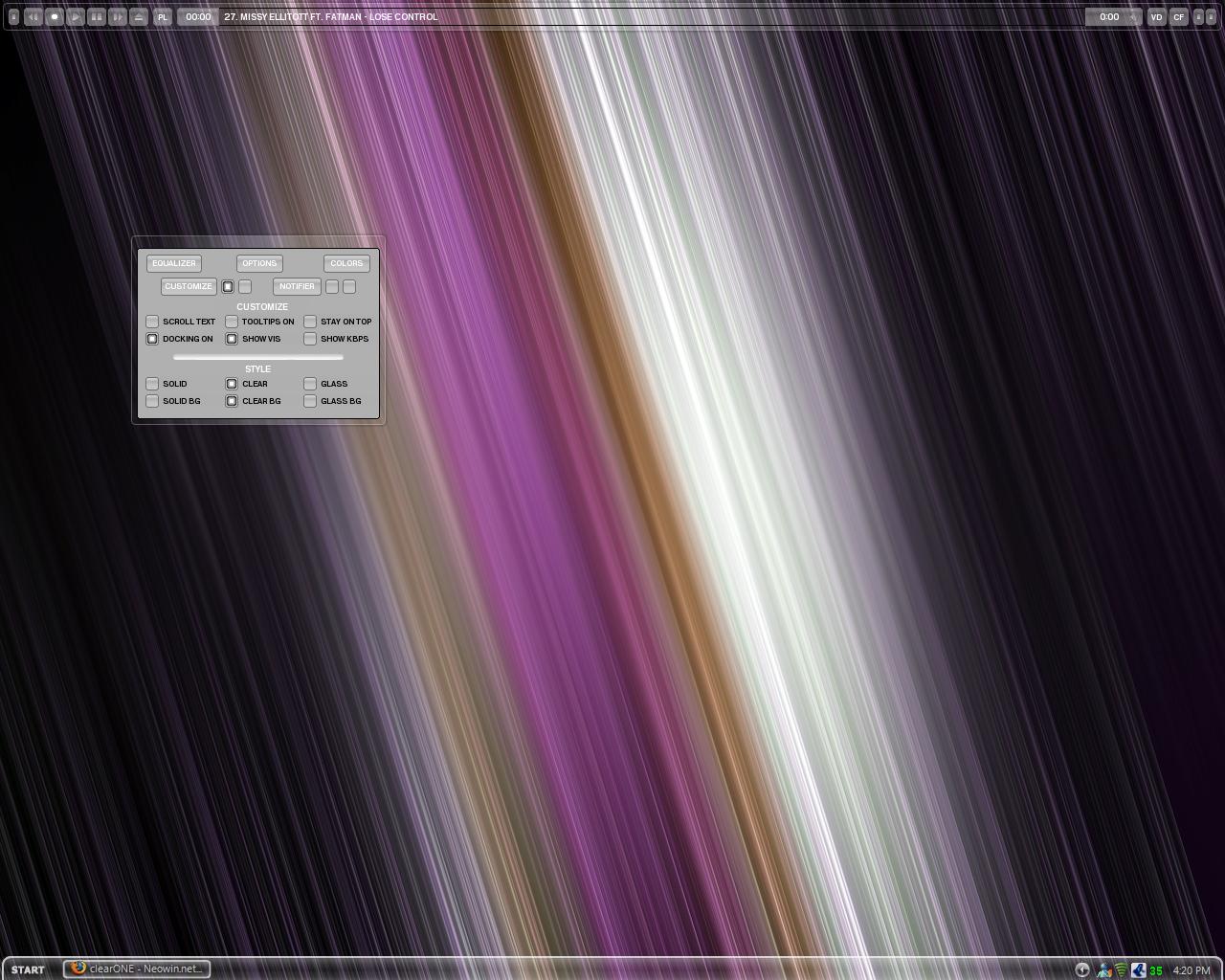The width and height of the screenshot is (1225, 980).
Task: Switch to the Colors section
Action: click(x=346, y=263)
